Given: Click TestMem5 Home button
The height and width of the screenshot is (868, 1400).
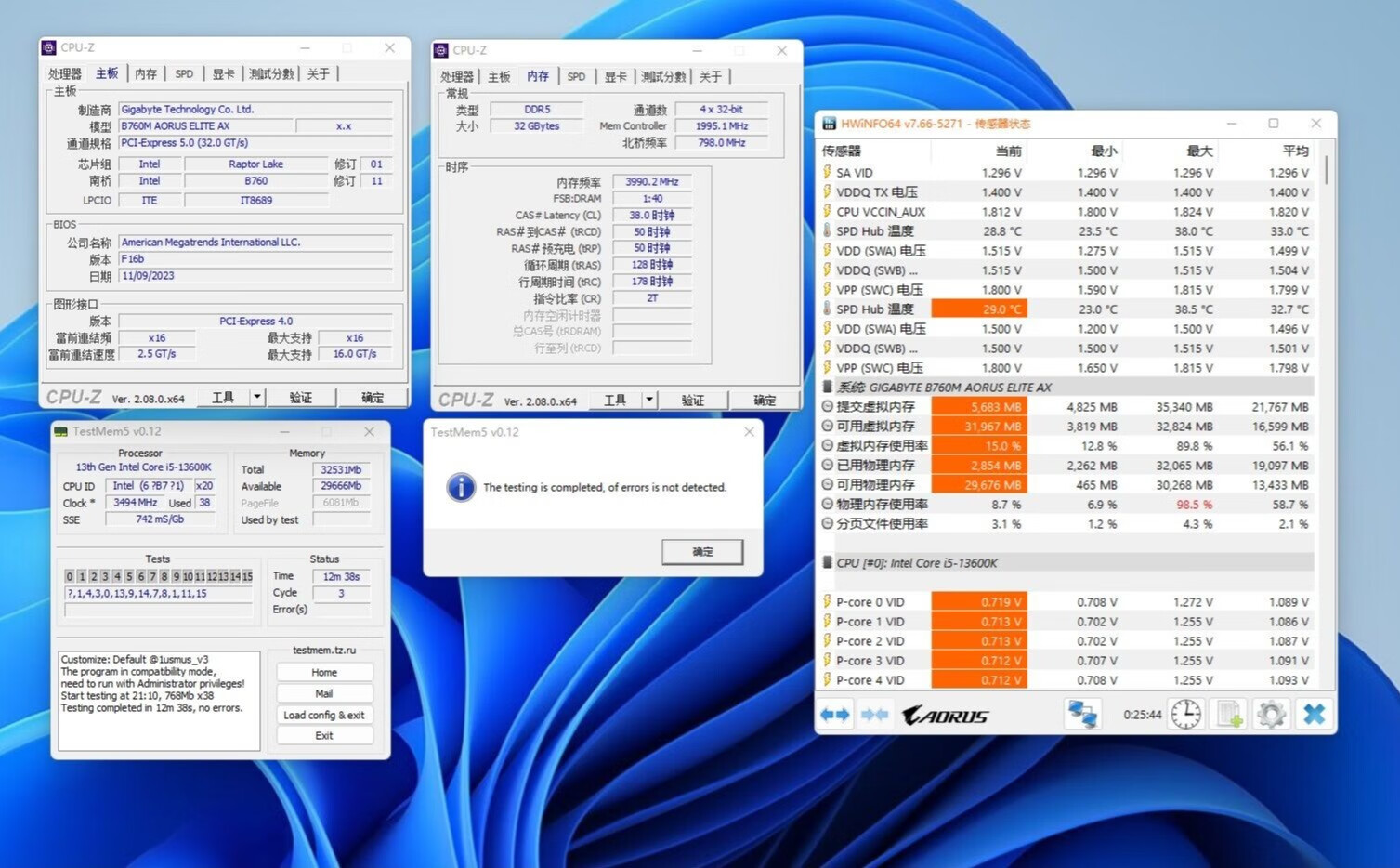Looking at the screenshot, I should [324, 672].
